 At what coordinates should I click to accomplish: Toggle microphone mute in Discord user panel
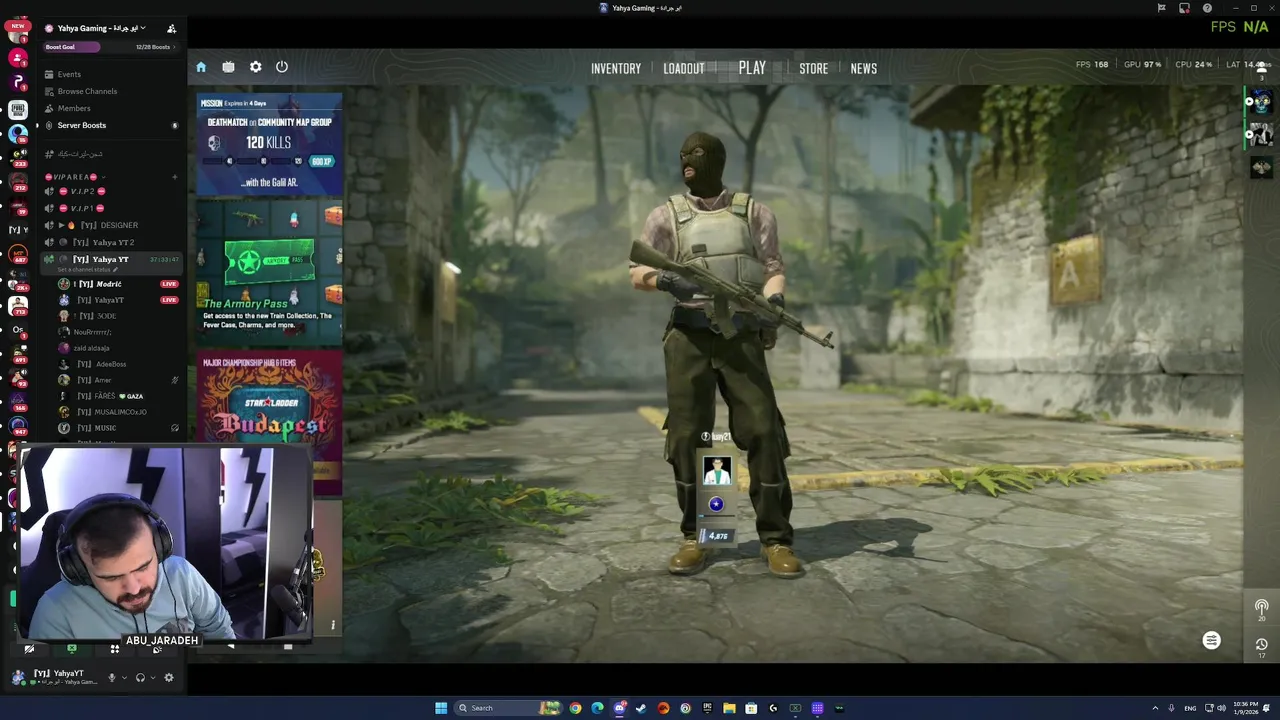pyautogui.click(x=111, y=677)
